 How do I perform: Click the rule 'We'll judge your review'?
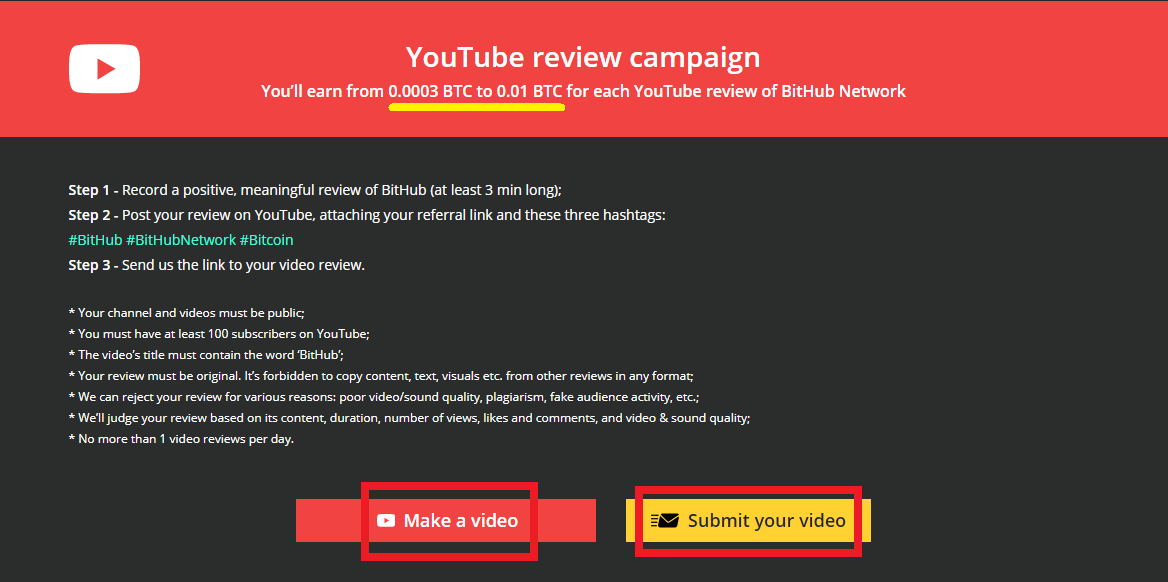point(409,418)
